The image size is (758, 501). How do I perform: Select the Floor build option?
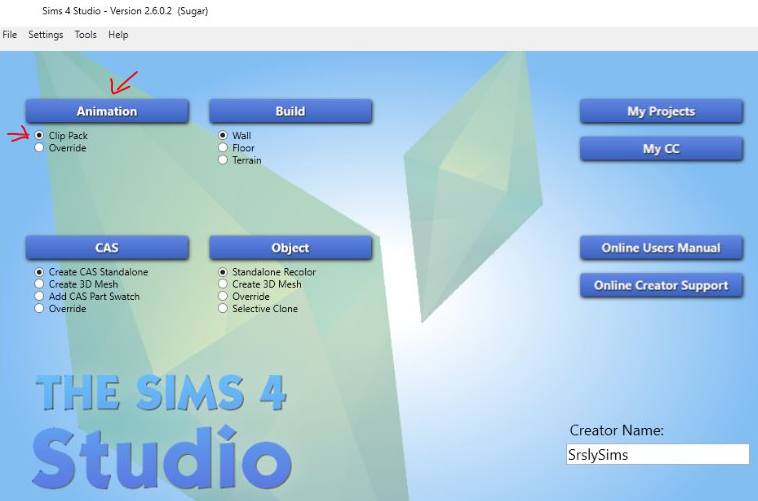[x=224, y=148]
